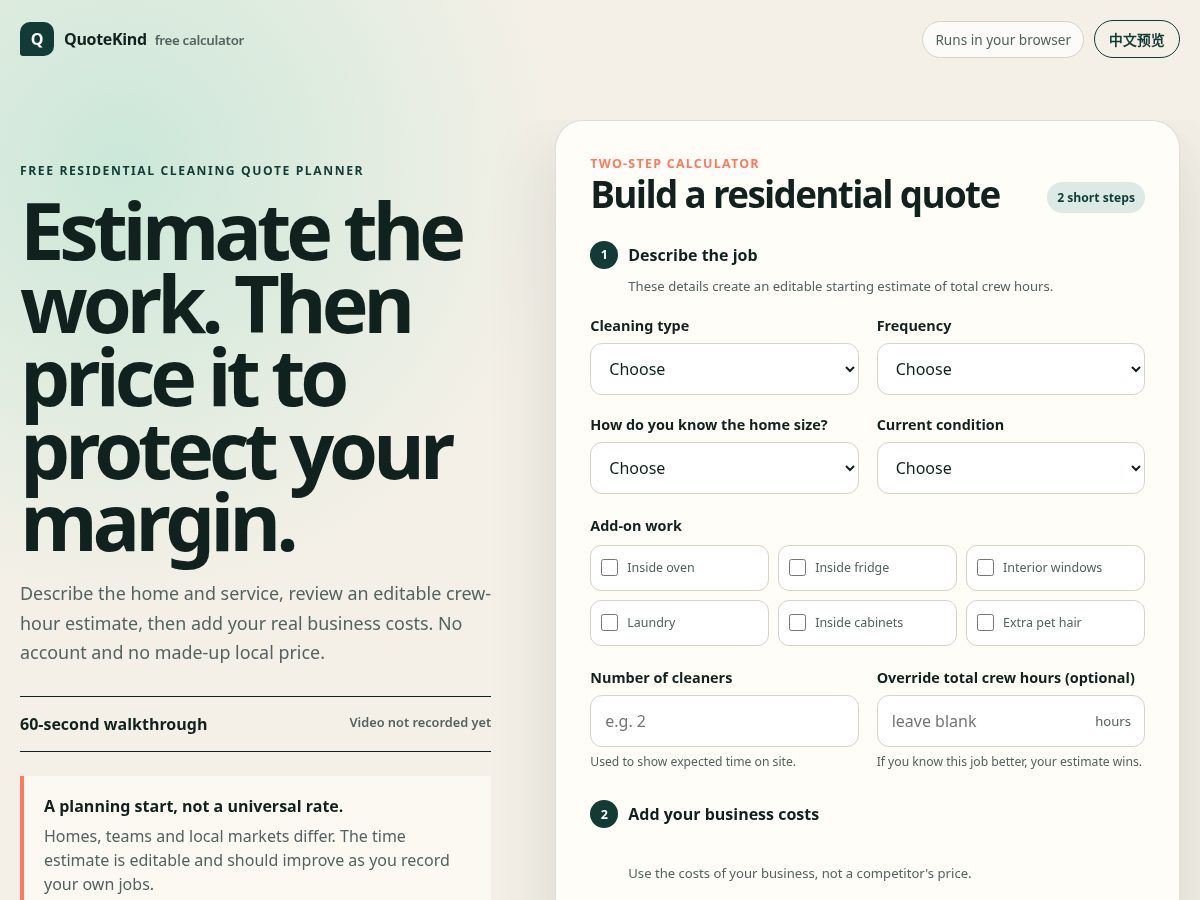This screenshot has width=1200, height=900.
Task: Click the Describe the job heading
Action: pos(693,255)
